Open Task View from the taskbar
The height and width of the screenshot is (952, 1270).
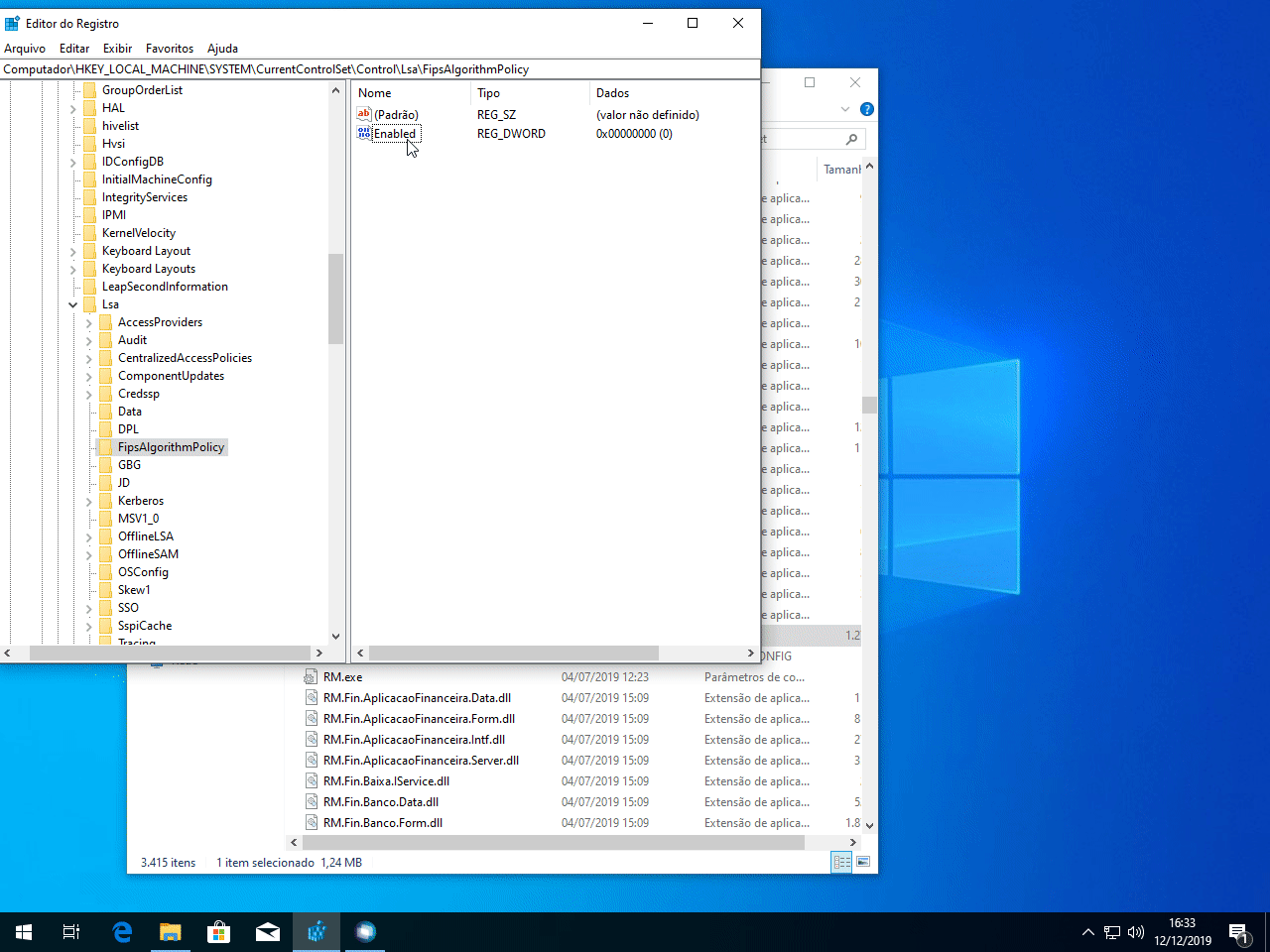click(x=71, y=932)
